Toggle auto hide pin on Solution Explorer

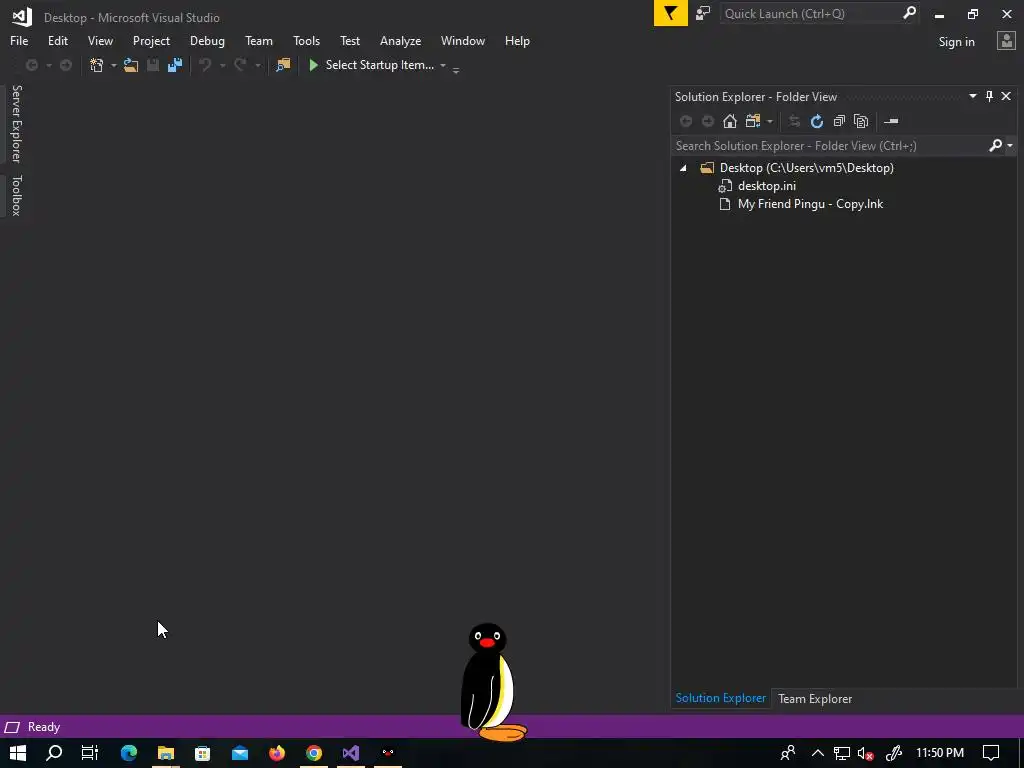[x=989, y=96]
